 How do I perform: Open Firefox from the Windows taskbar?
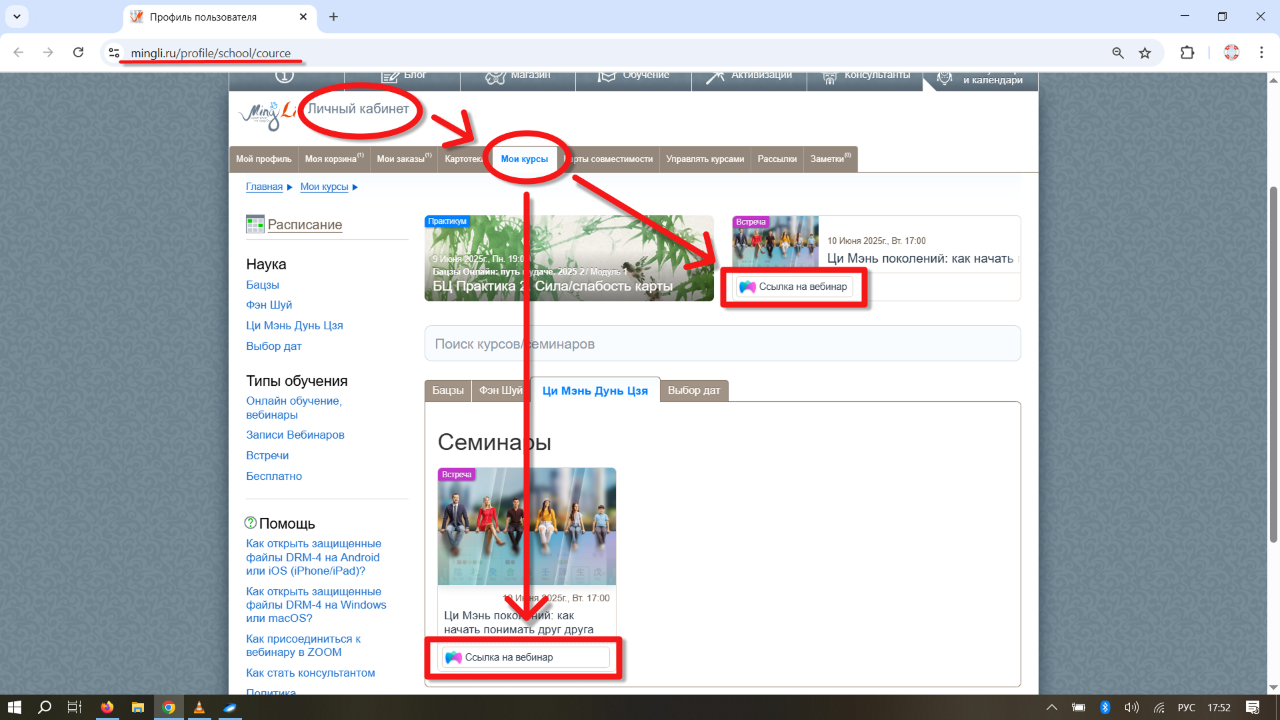pos(106,707)
